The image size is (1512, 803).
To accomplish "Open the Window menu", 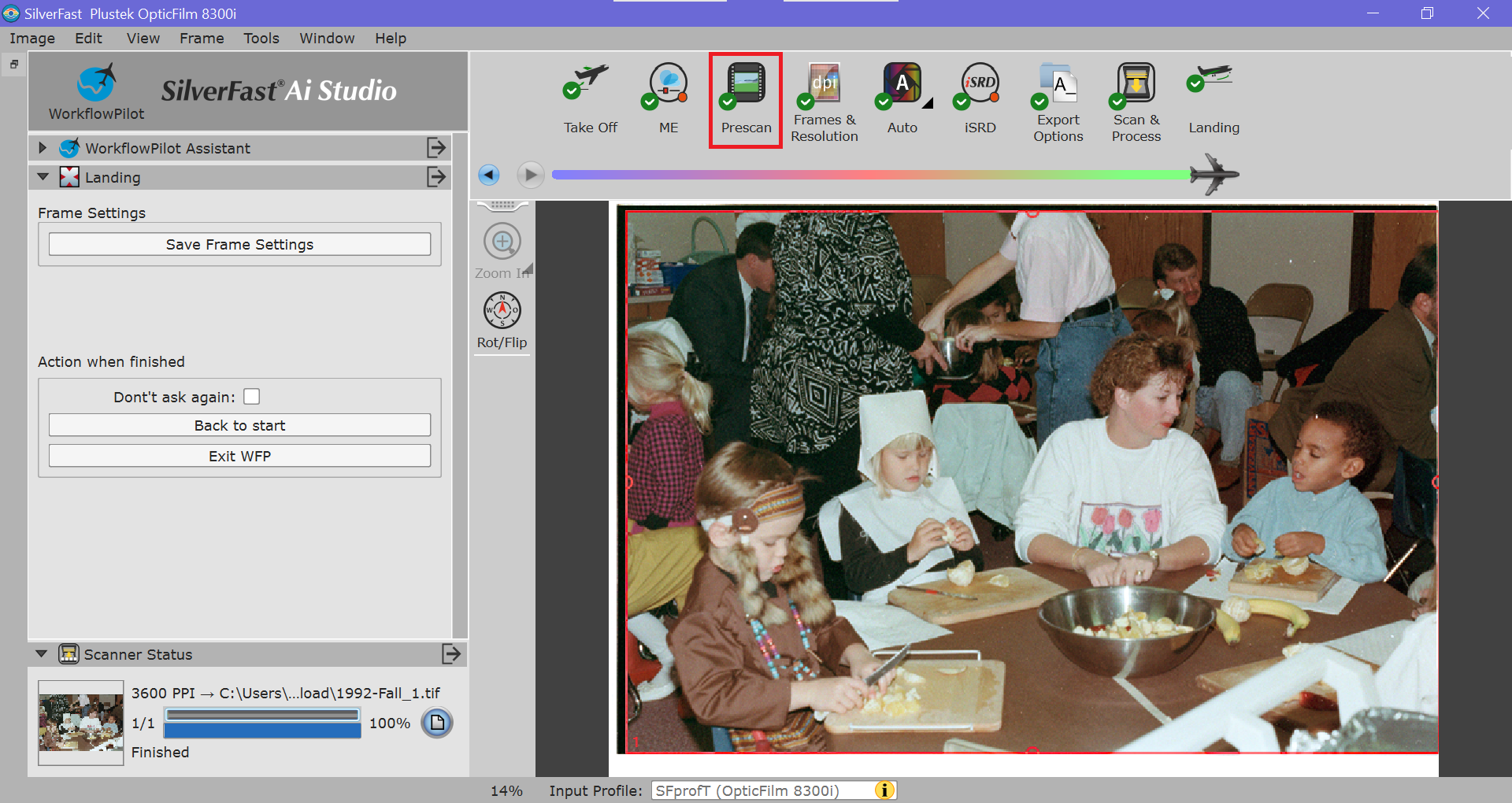I will click(x=327, y=38).
